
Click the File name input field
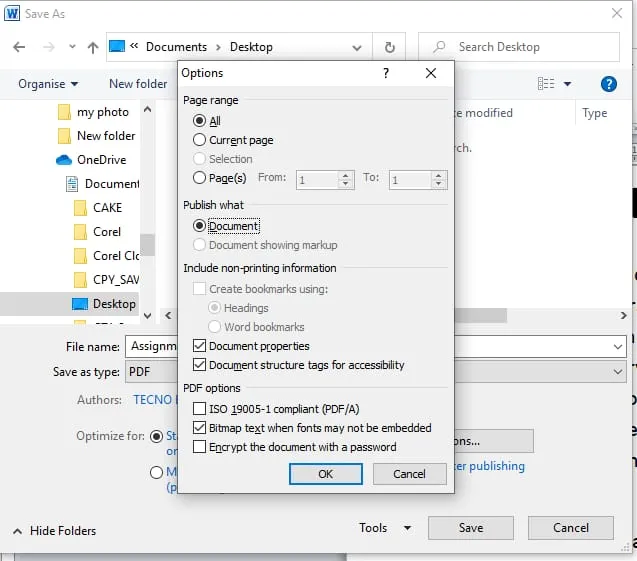375,347
